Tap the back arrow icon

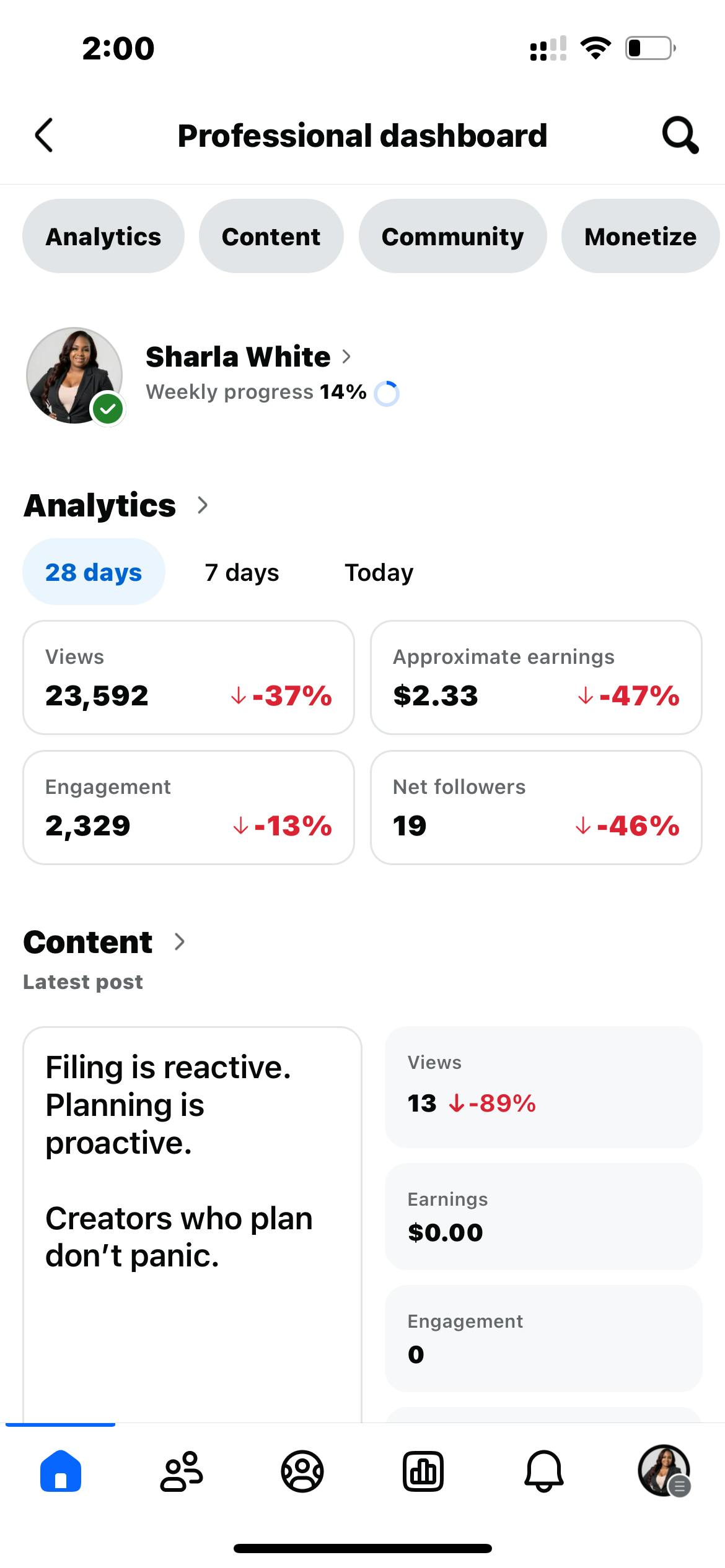coord(44,135)
